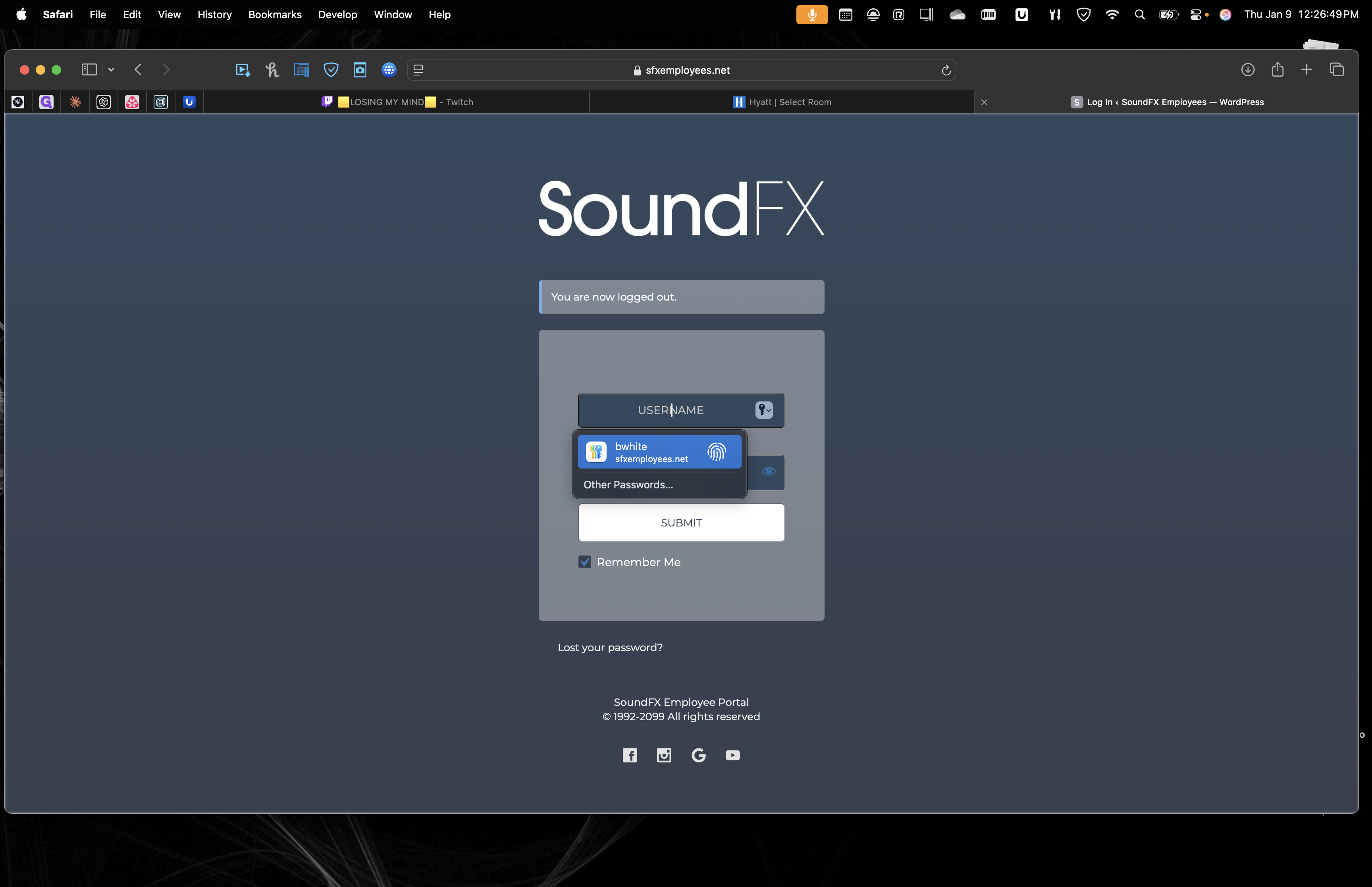Open the menu bar date and time

(1301, 14)
